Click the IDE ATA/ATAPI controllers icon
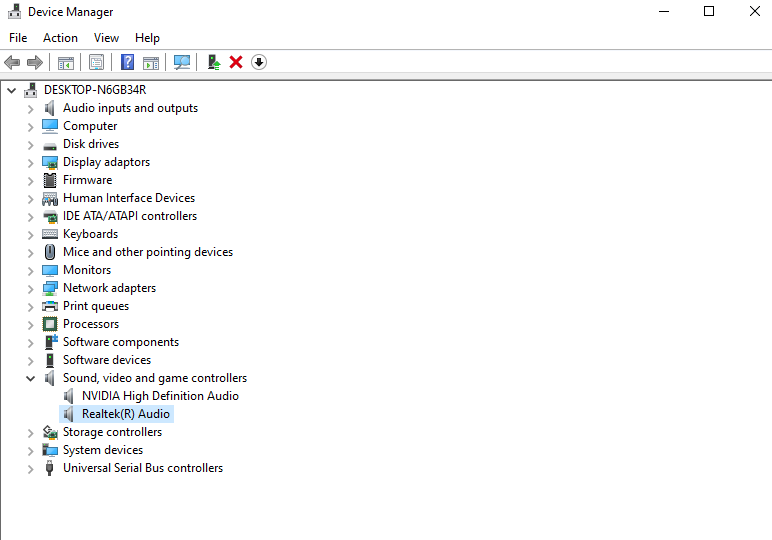 [x=50, y=216]
